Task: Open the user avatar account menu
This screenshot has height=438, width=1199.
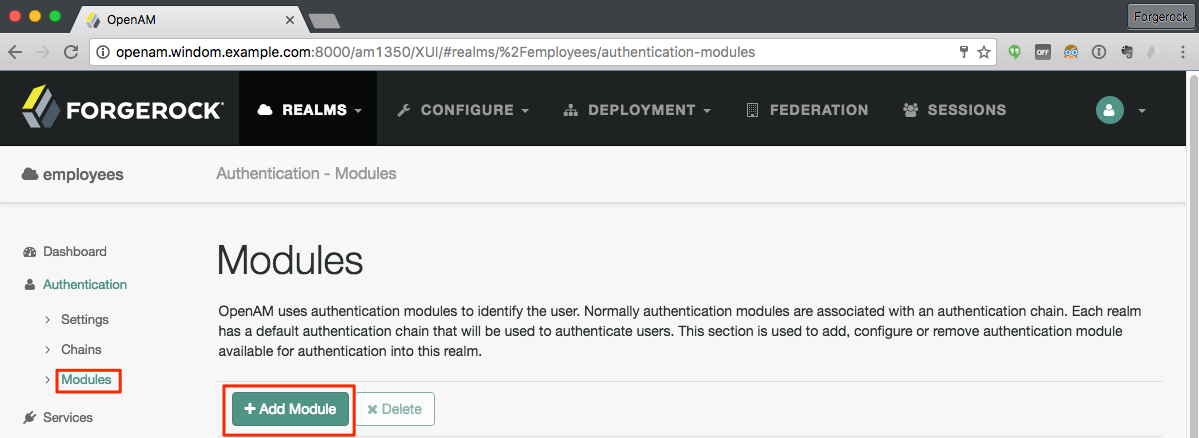Action: (1120, 110)
